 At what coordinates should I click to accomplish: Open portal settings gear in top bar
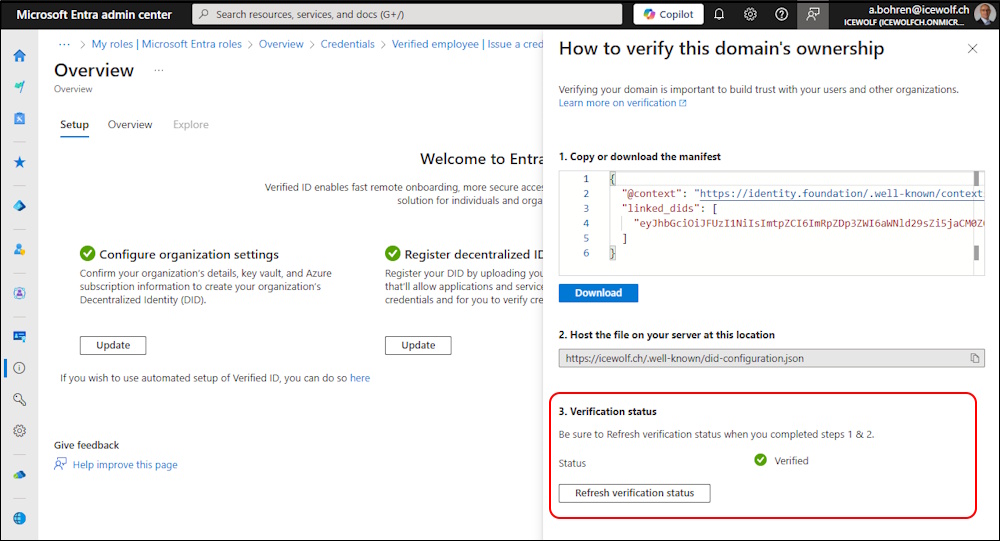[x=750, y=14]
